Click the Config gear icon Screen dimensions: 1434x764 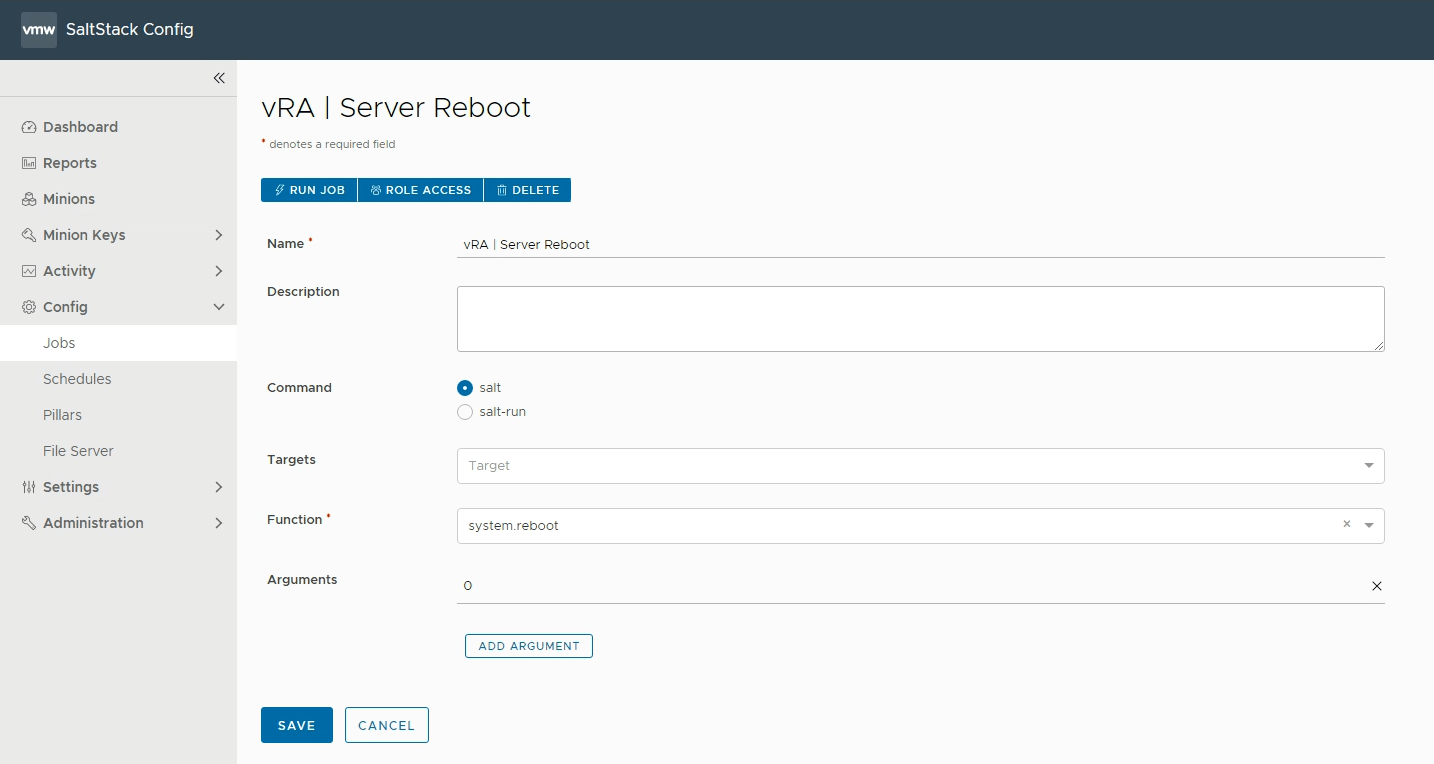click(x=28, y=307)
